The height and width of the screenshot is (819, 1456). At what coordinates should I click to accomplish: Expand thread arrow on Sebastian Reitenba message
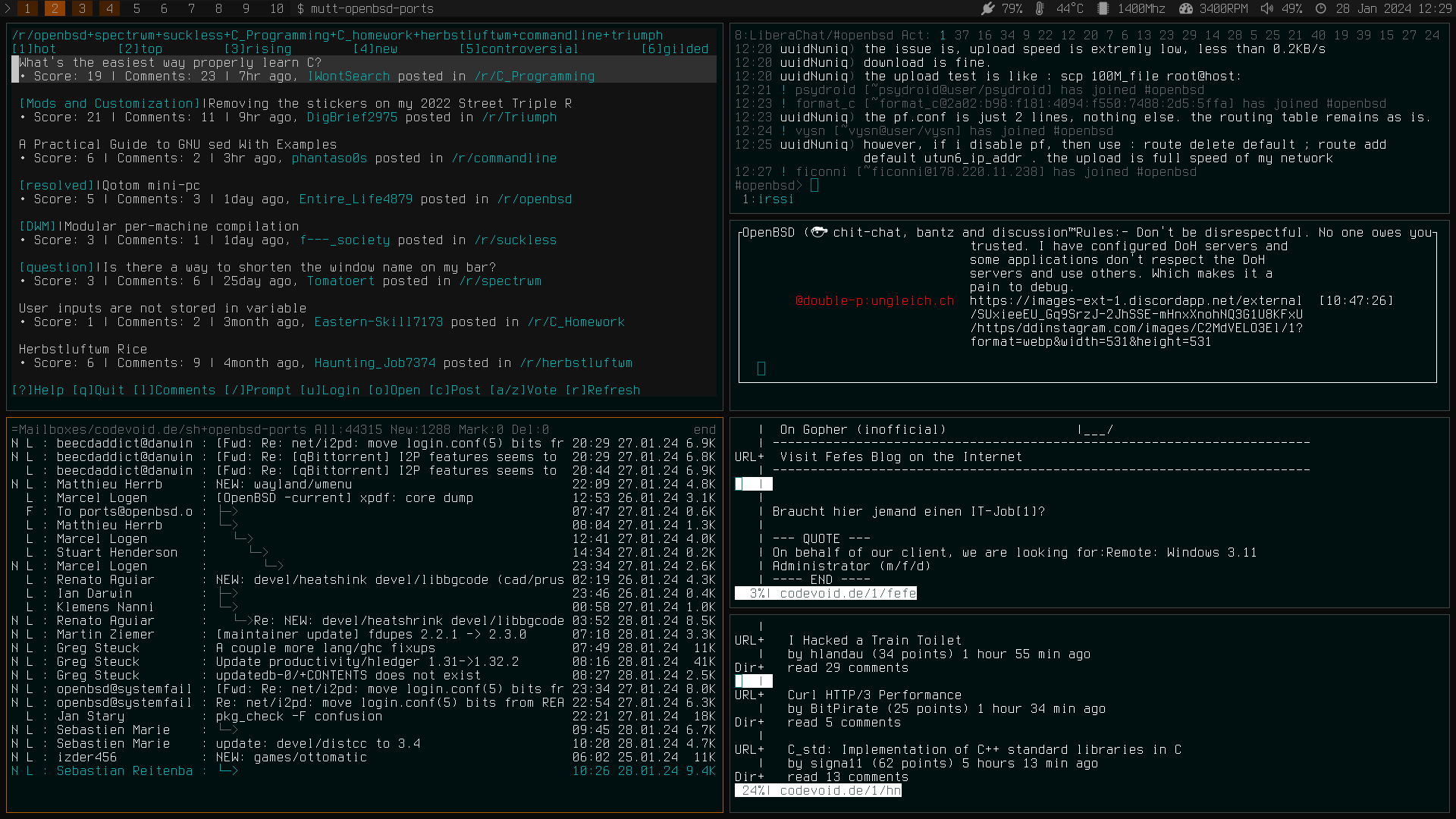click(x=228, y=770)
